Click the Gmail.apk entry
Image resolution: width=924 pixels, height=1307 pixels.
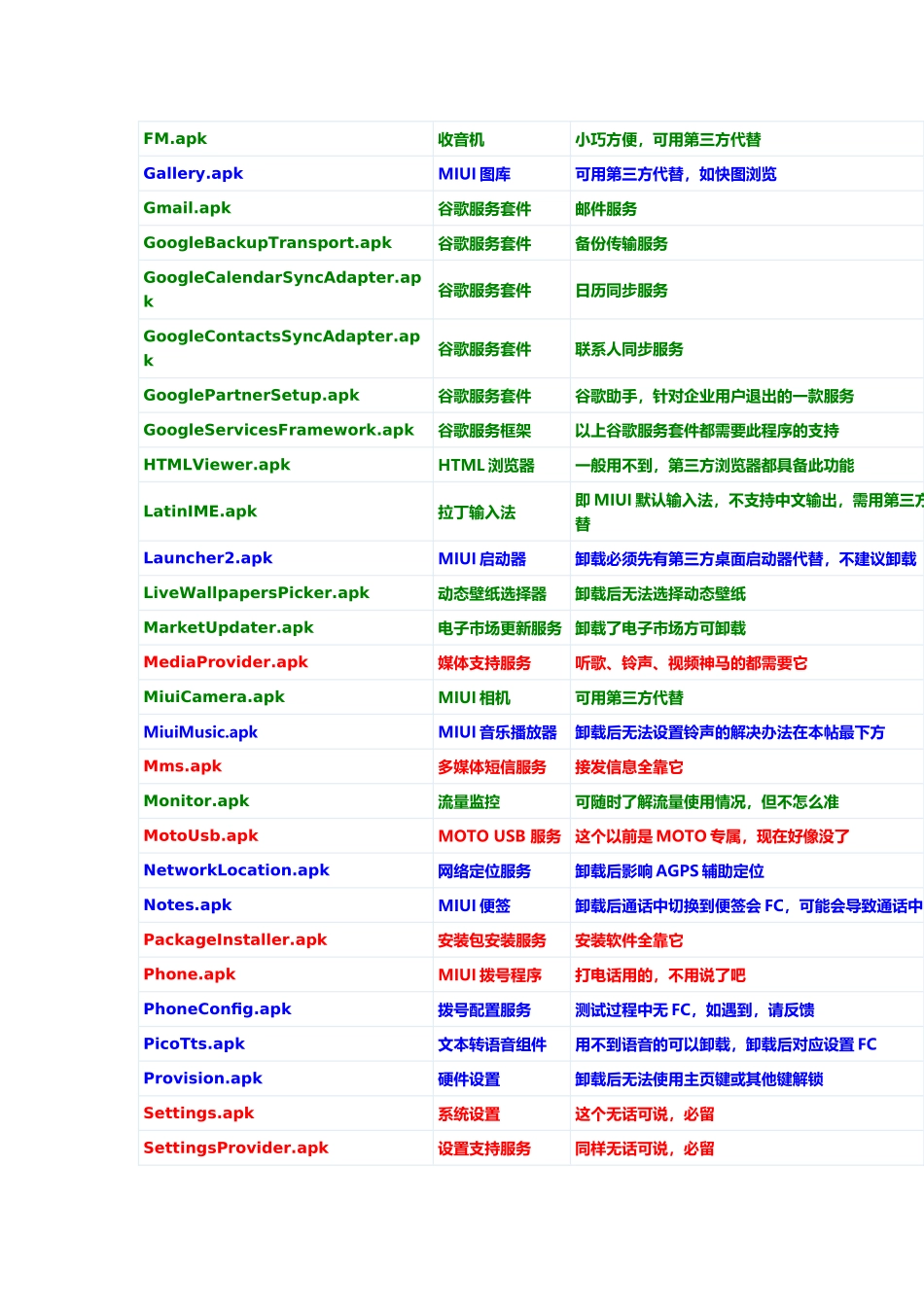tap(187, 208)
